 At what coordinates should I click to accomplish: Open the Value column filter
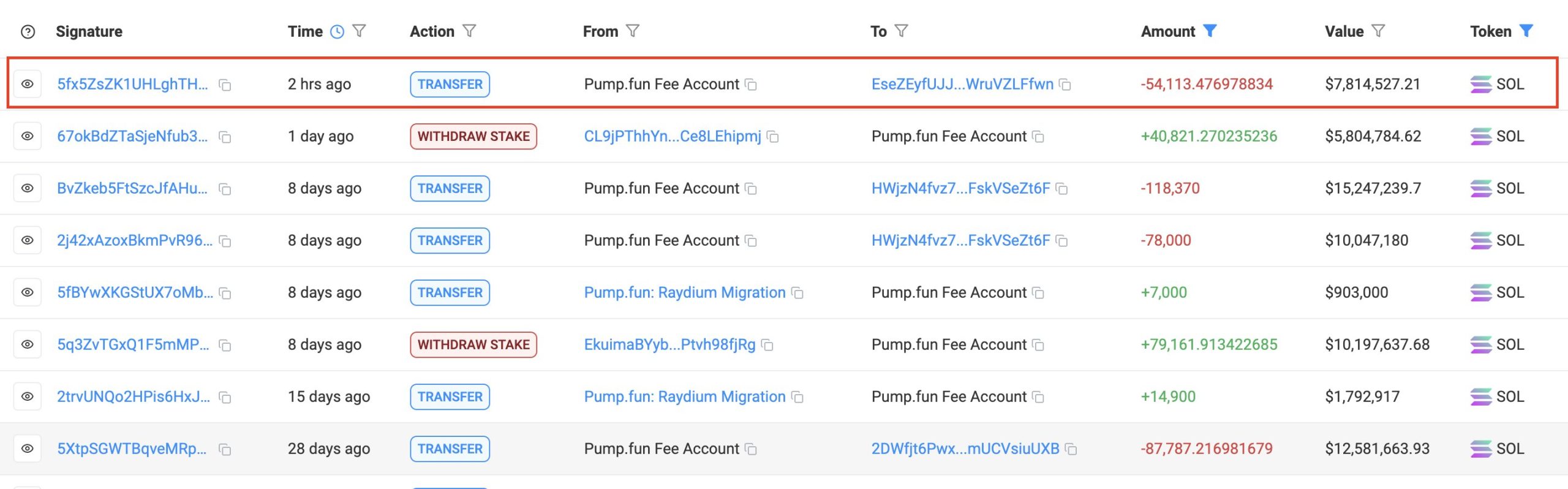[1378, 31]
